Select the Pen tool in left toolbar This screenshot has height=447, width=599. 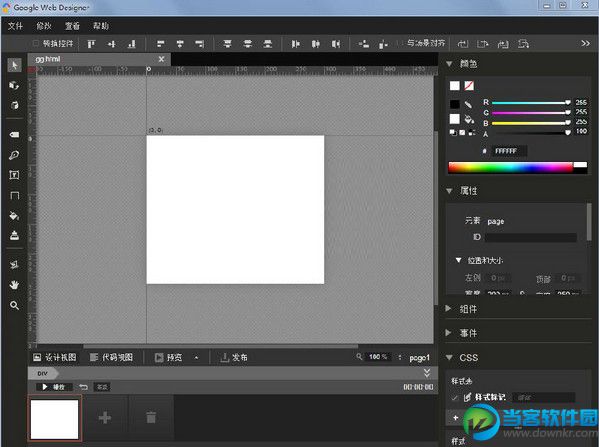point(14,155)
